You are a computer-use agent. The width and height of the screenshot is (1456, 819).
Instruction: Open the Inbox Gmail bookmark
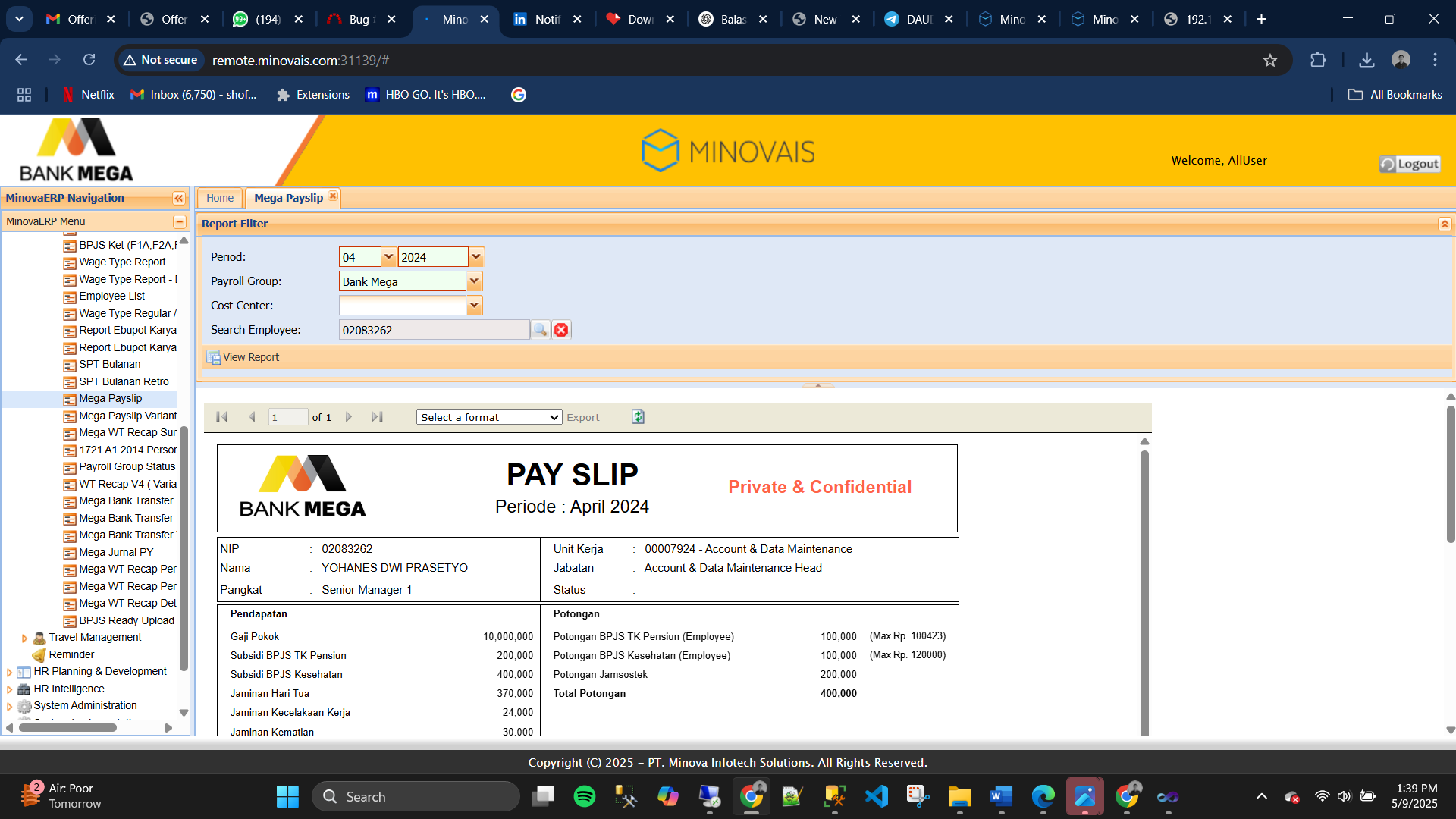point(193,95)
